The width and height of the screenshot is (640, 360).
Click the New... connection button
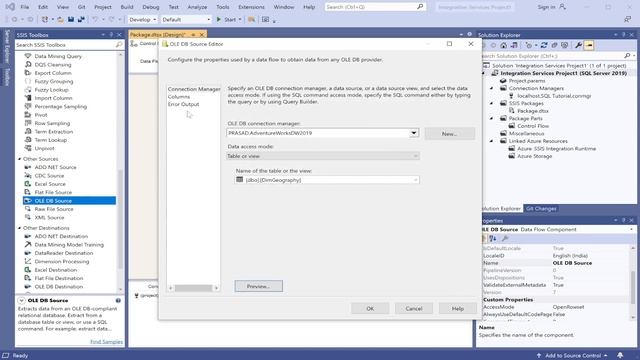coord(449,133)
